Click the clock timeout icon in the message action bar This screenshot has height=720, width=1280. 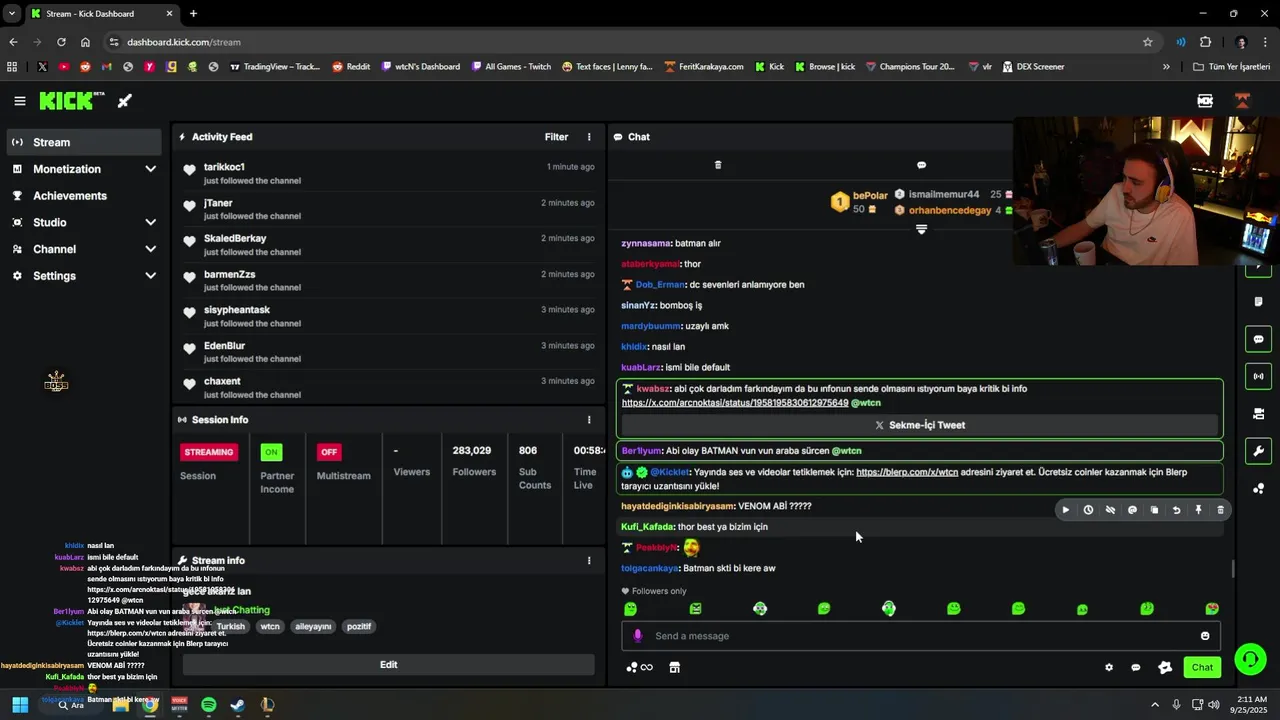[x=1088, y=510]
